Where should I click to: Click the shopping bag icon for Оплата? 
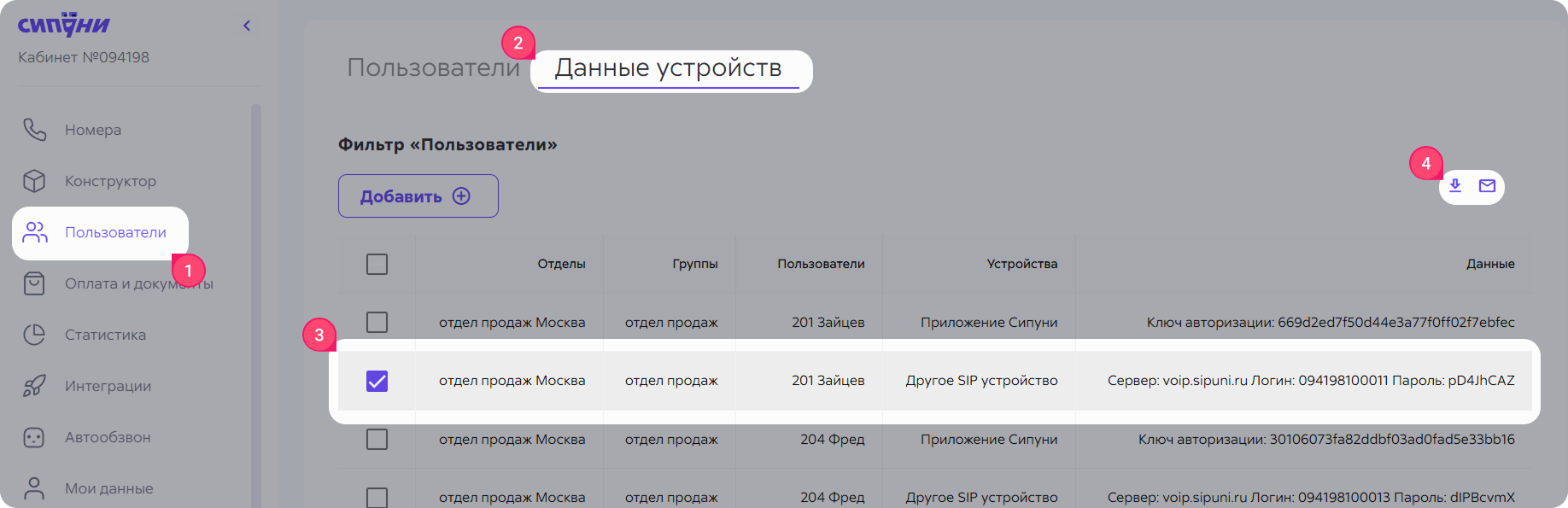click(x=34, y=283)
